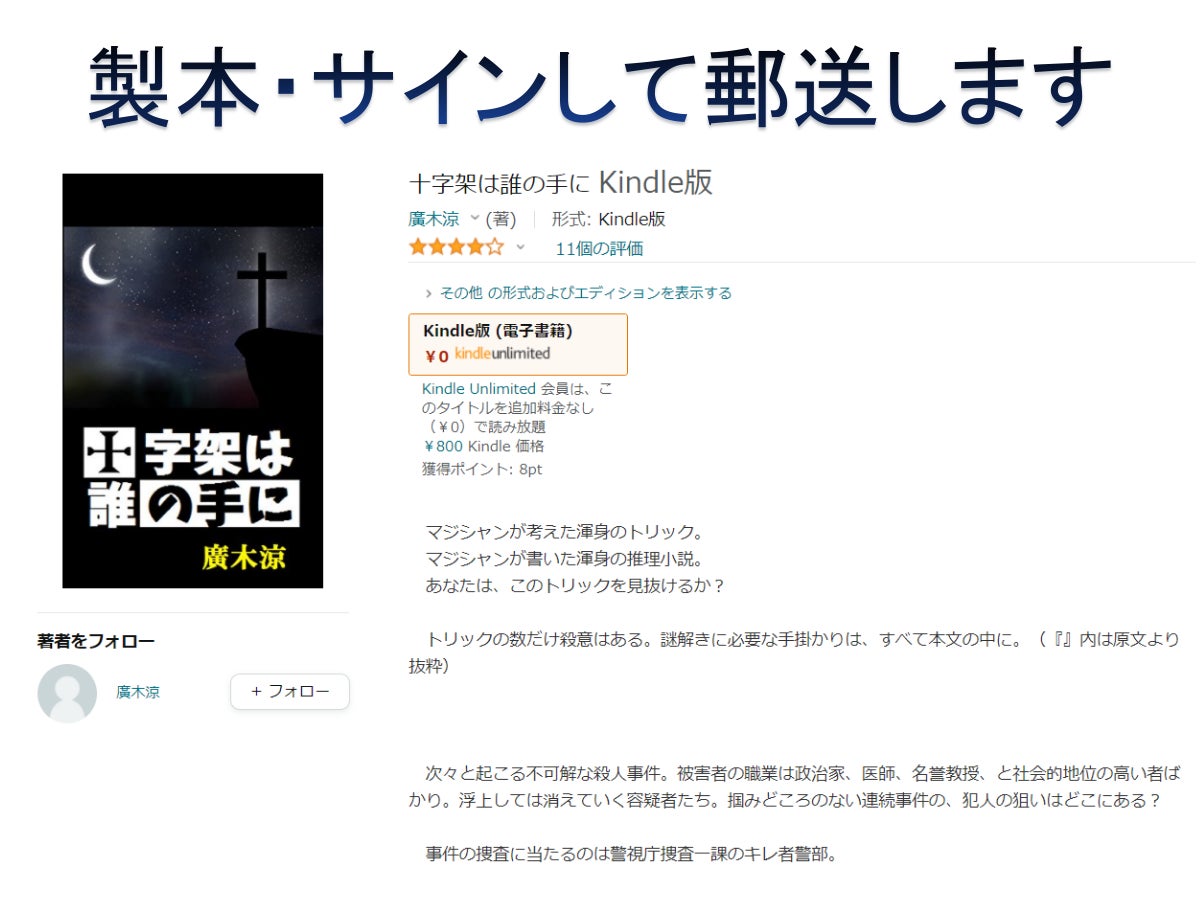Image resolution: width=1200 pixels, height=900 pixels.
Task: Open the book cover image
Action: click(x=193, y=381)
